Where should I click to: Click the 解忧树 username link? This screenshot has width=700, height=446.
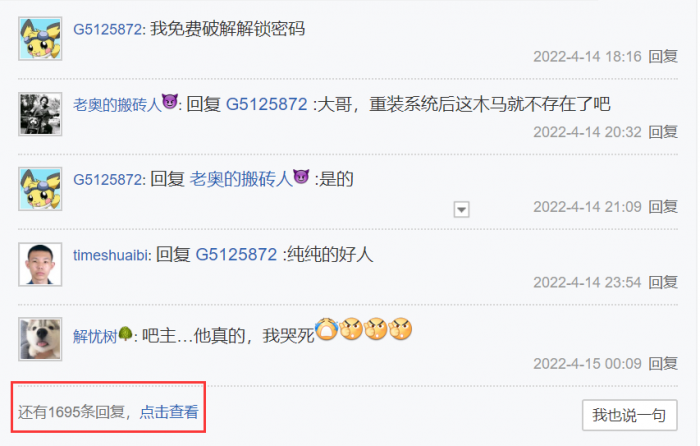pos(95,336)
